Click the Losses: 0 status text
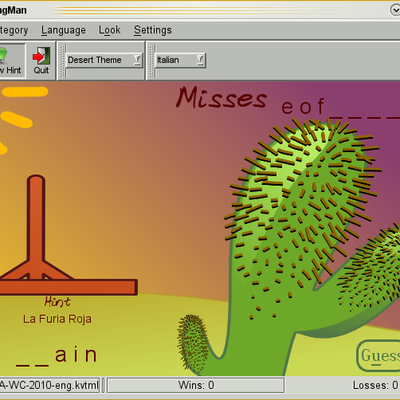The width and height of the screenshot is (400, 400). pos(376,385)
